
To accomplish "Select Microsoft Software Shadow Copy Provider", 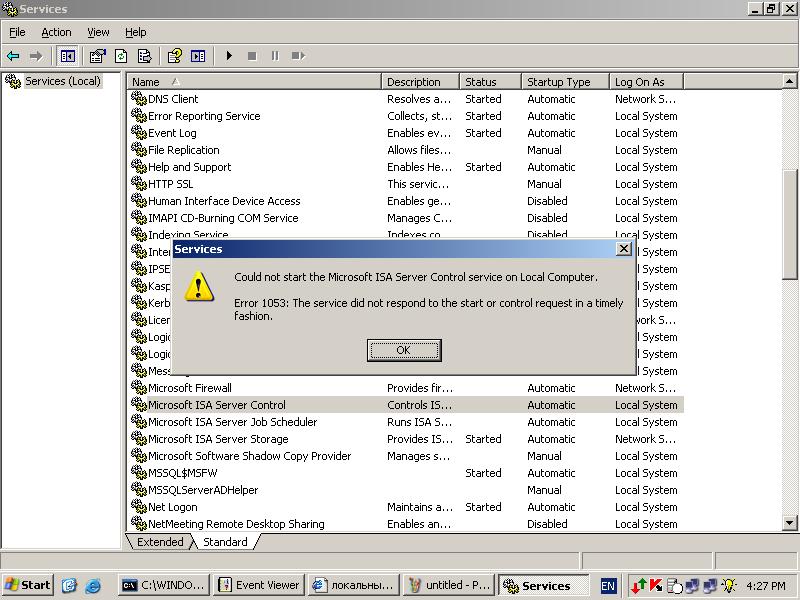I will coord(249,456).
